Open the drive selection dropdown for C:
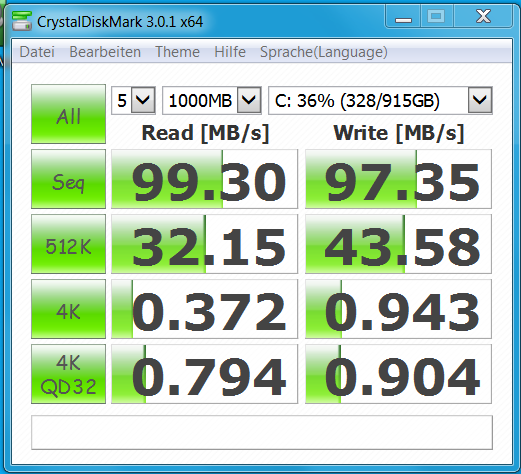Image resolution: width=521 pixels, height=474 pixels. pos(380,100)
